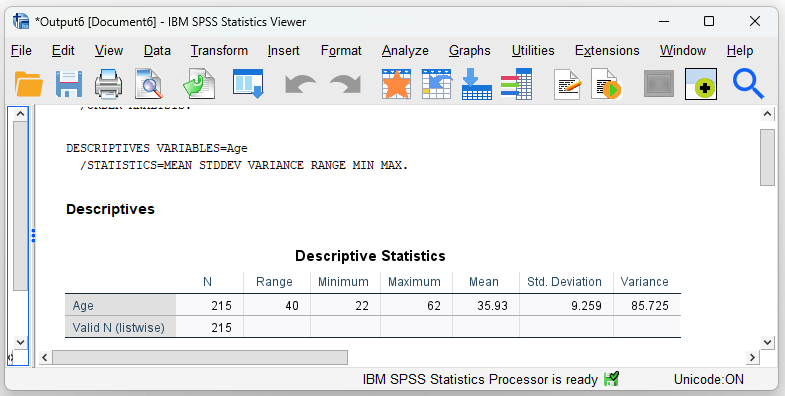The height and width of the screenshot is (396, 785).
Task: Undo the last action
Action: (300, 84)
